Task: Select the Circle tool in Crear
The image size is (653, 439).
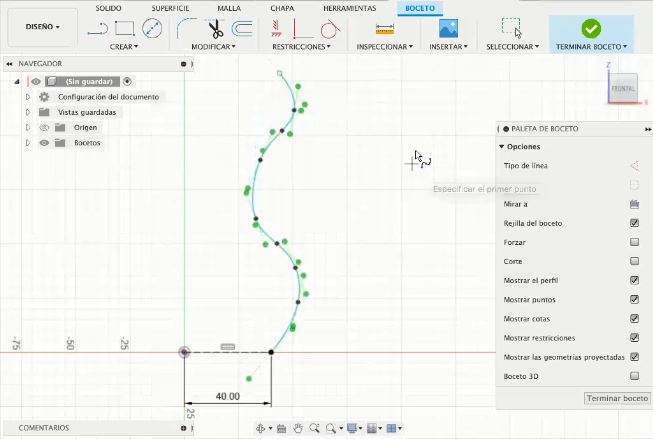Action: [x=152, y=28]
